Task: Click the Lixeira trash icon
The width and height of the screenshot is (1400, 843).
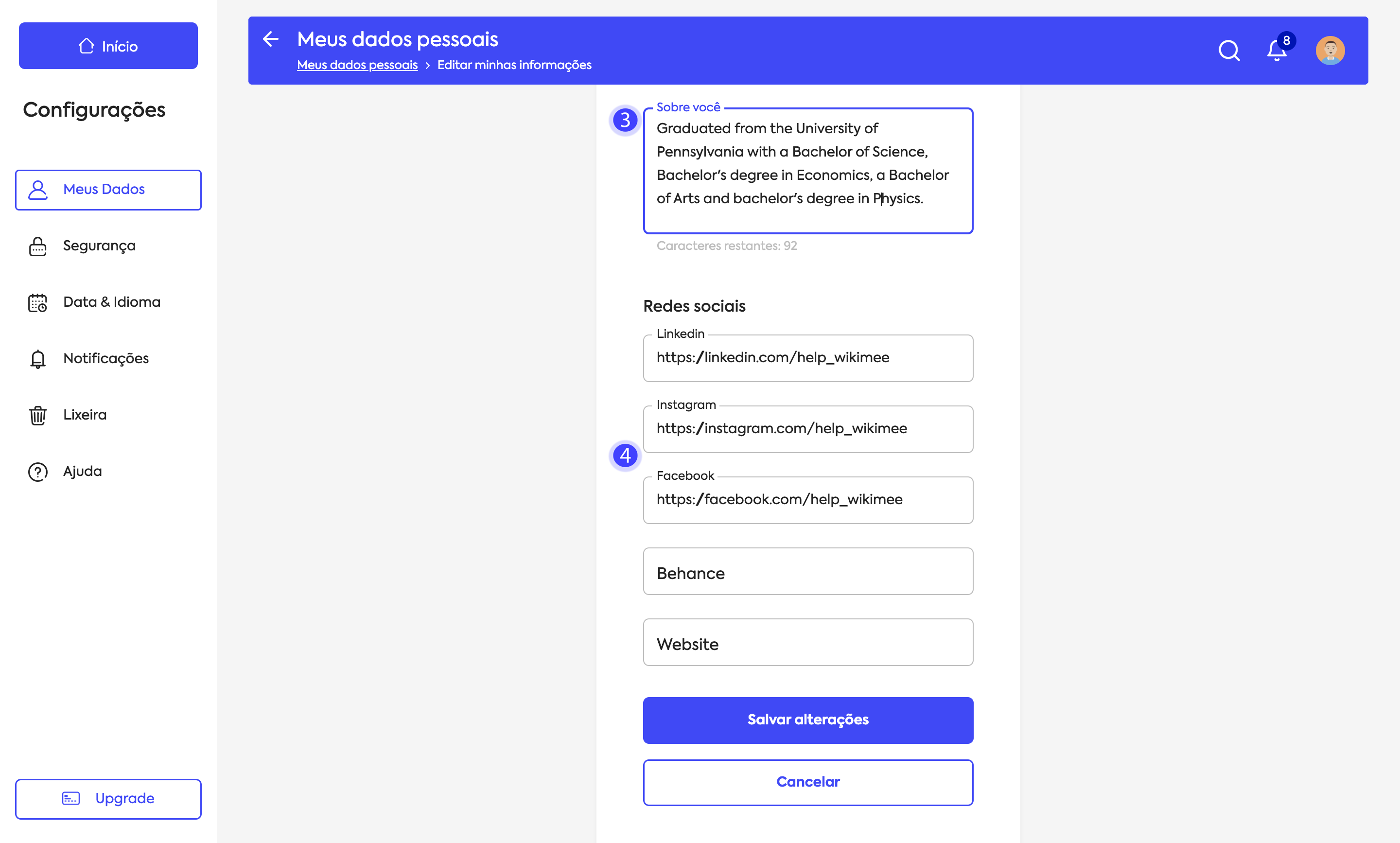Action: point(38,415)
